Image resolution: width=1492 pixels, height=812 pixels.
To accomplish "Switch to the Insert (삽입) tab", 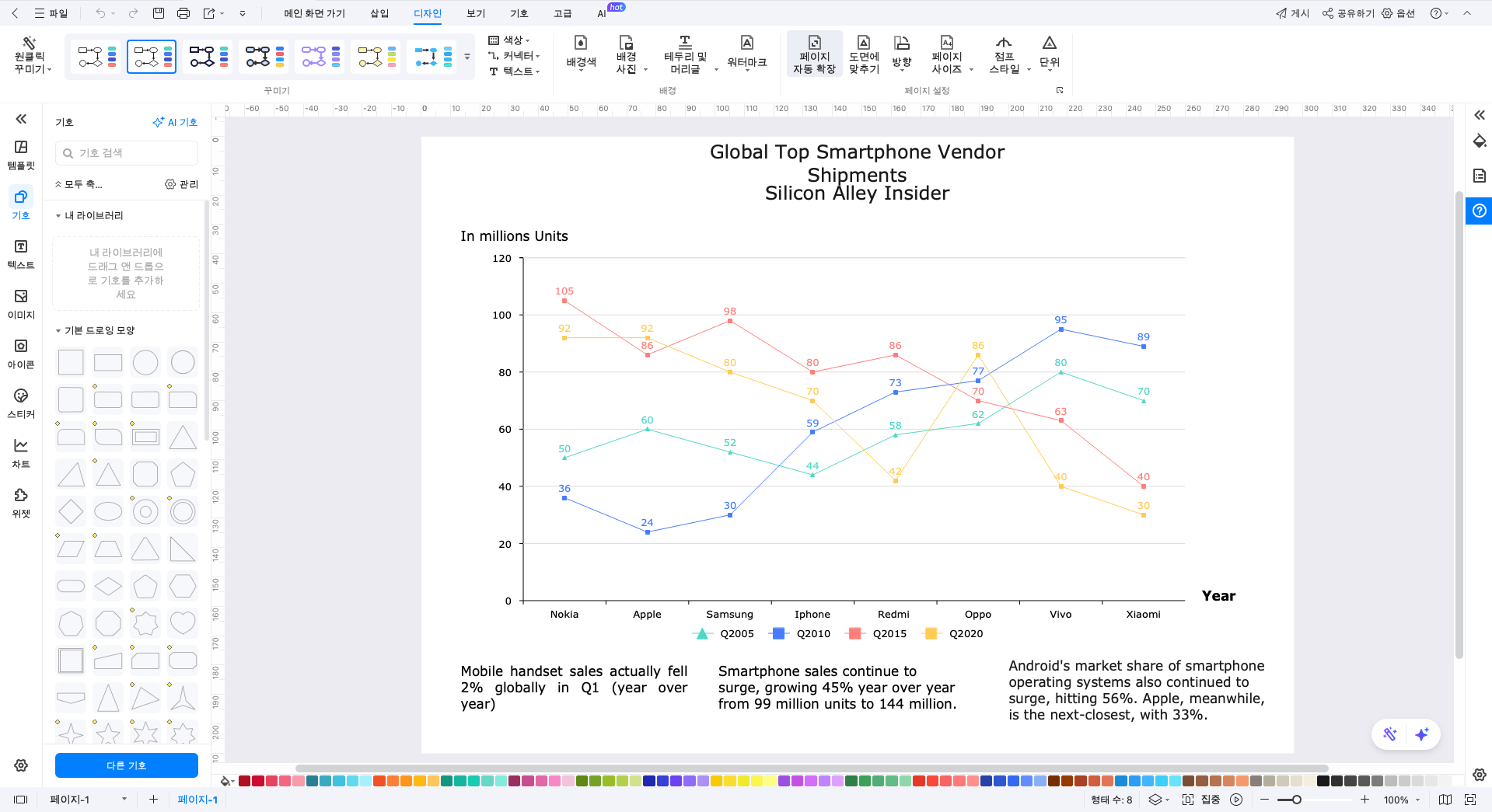I will [x=379, y=13].
